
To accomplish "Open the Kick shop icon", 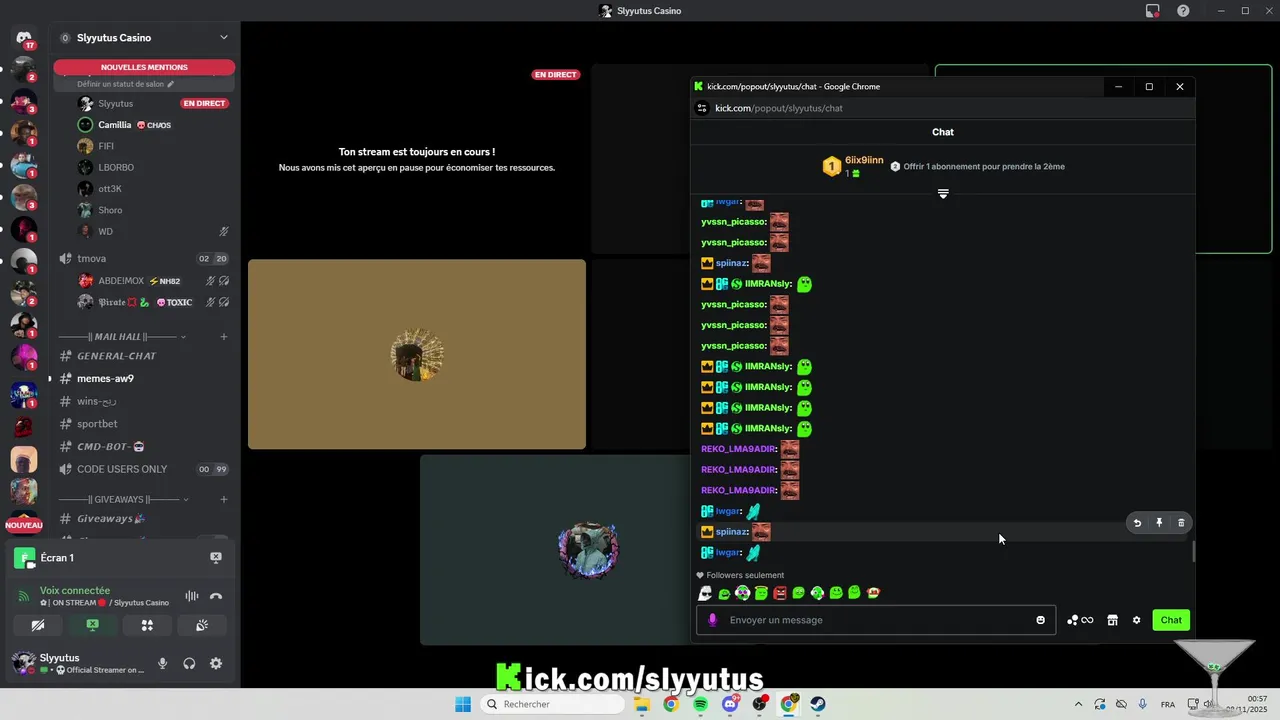I will 1112,620.
